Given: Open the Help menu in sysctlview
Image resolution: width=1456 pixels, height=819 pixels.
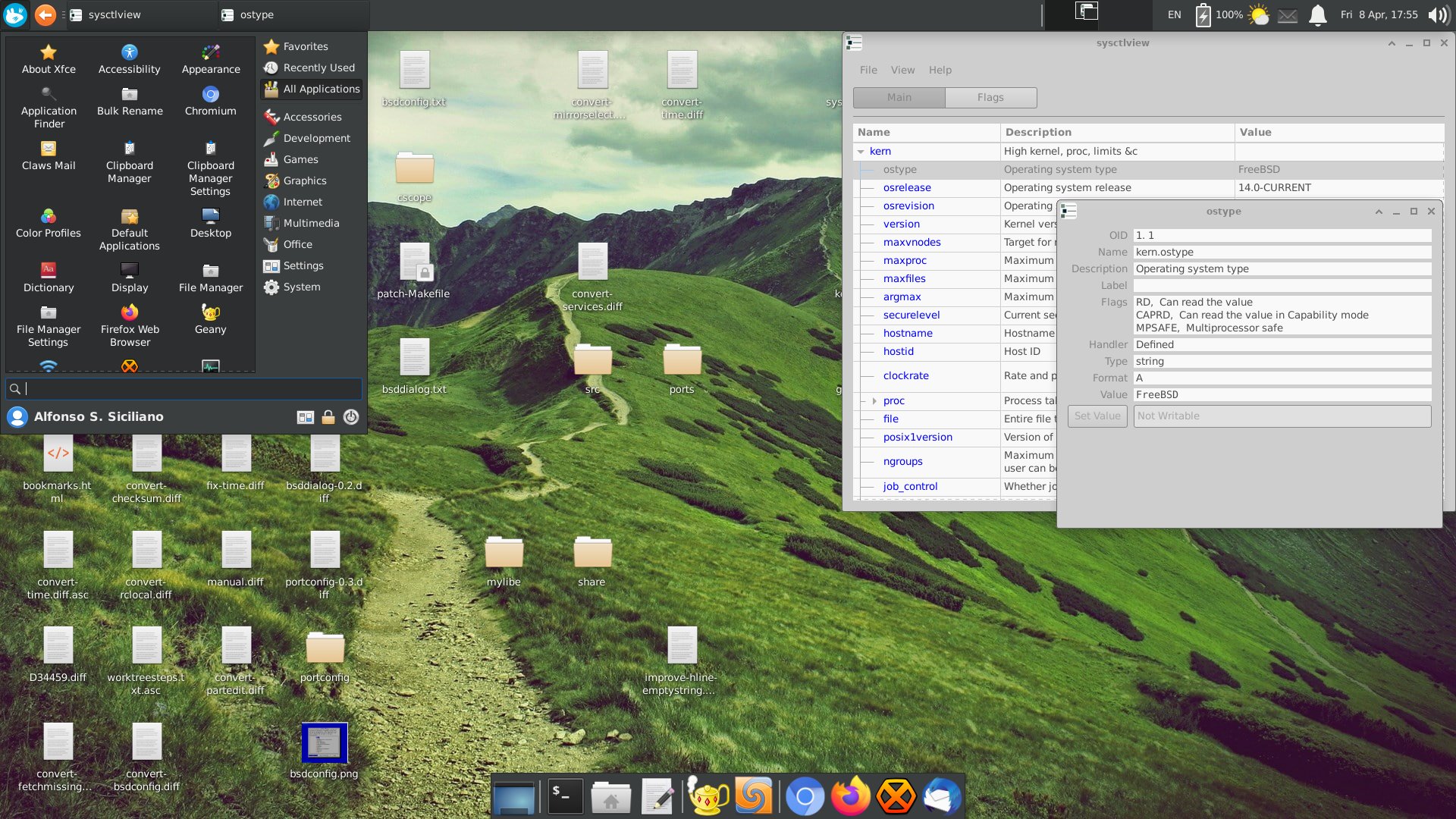Looking at the screenshot, I should (x=940, y=70).
